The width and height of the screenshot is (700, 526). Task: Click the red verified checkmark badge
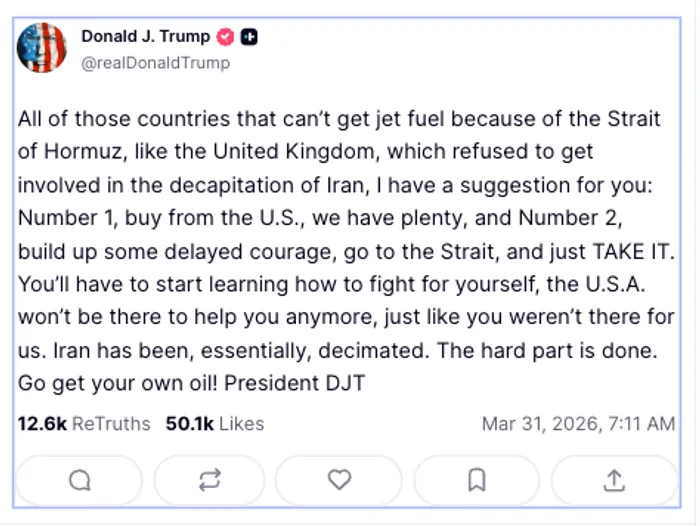[x=226, y=37]
